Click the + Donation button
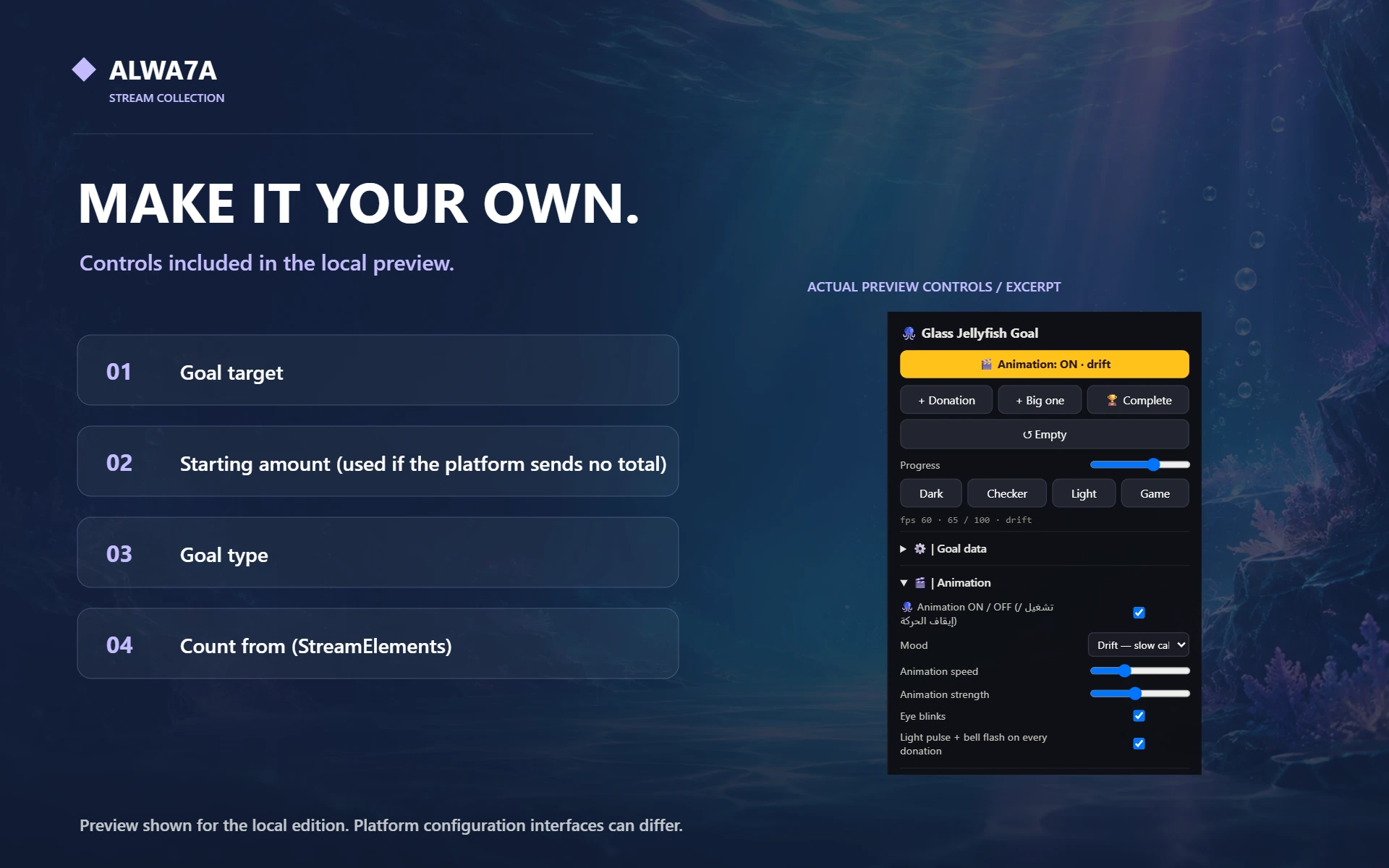The width and height of the screenshot is (1389, 868). pos(946,400)
